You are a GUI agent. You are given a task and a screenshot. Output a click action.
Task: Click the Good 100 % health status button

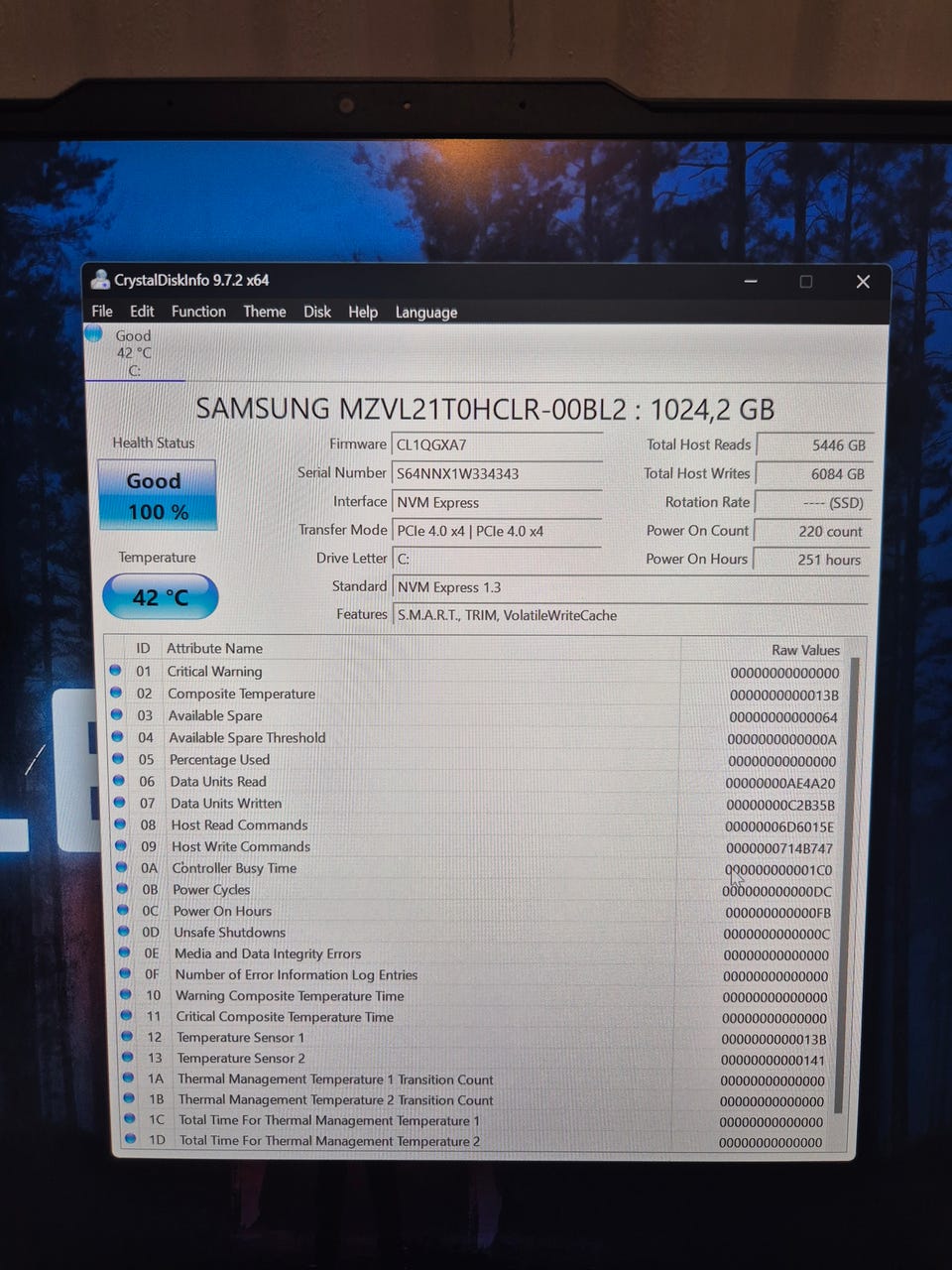[x=157, y=494]
